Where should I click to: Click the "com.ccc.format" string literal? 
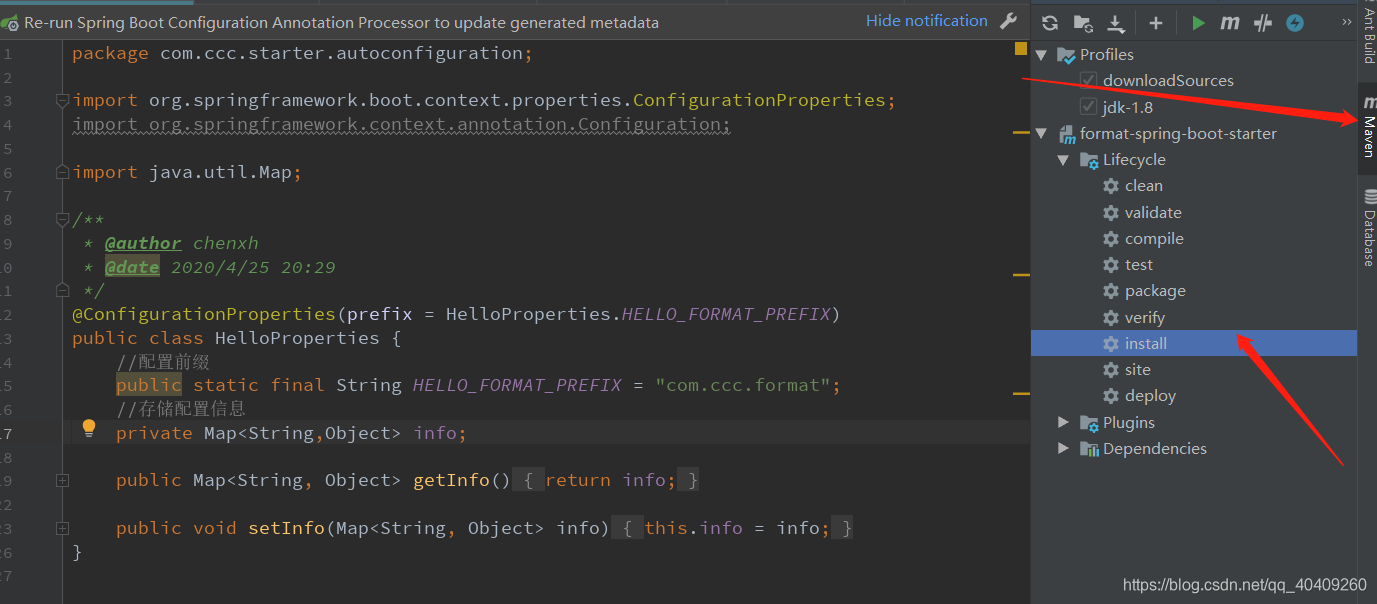coord(744,385)
